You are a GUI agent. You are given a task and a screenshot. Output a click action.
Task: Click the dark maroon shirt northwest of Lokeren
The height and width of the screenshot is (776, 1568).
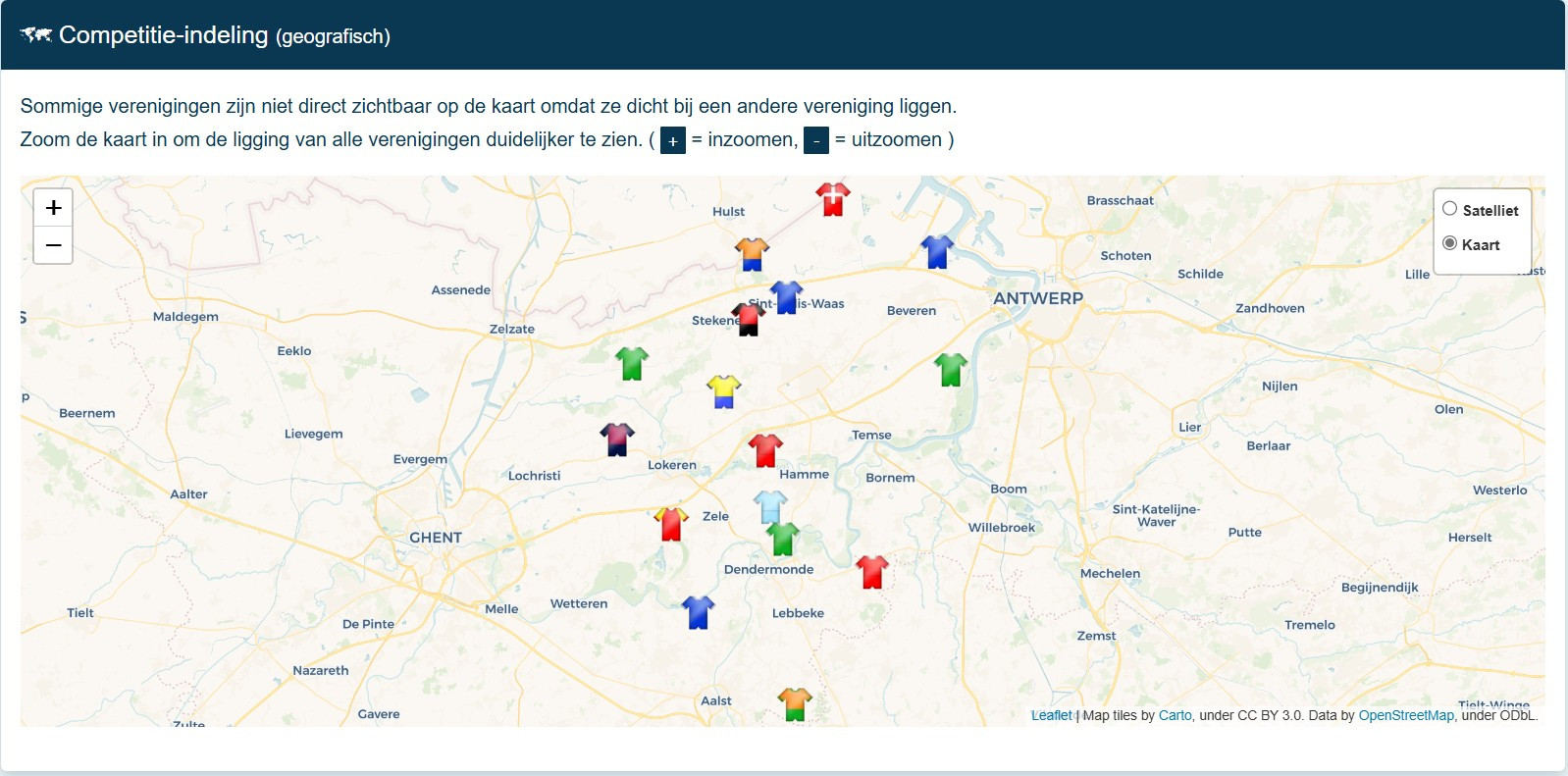[617, 440]
